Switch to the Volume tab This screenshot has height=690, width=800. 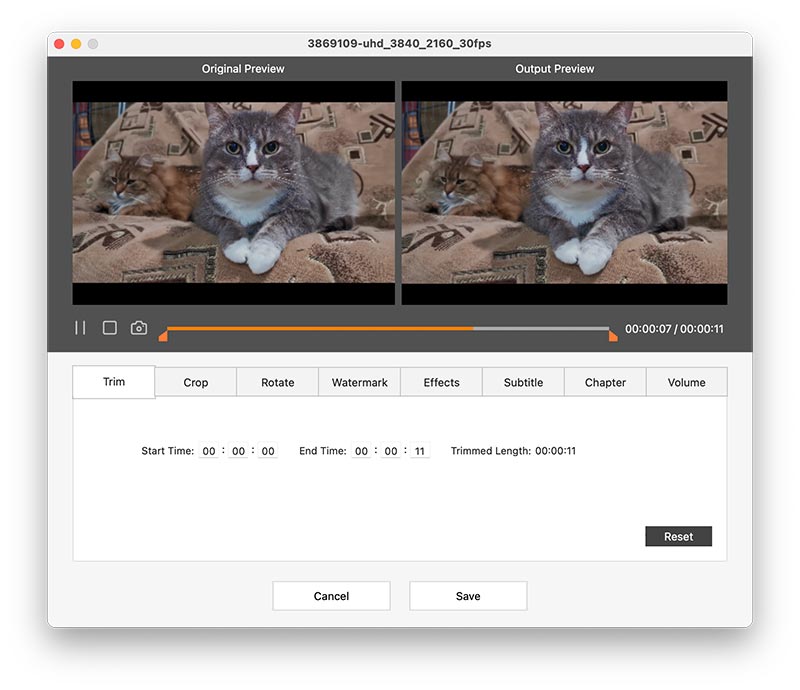(x=687, y=382)
